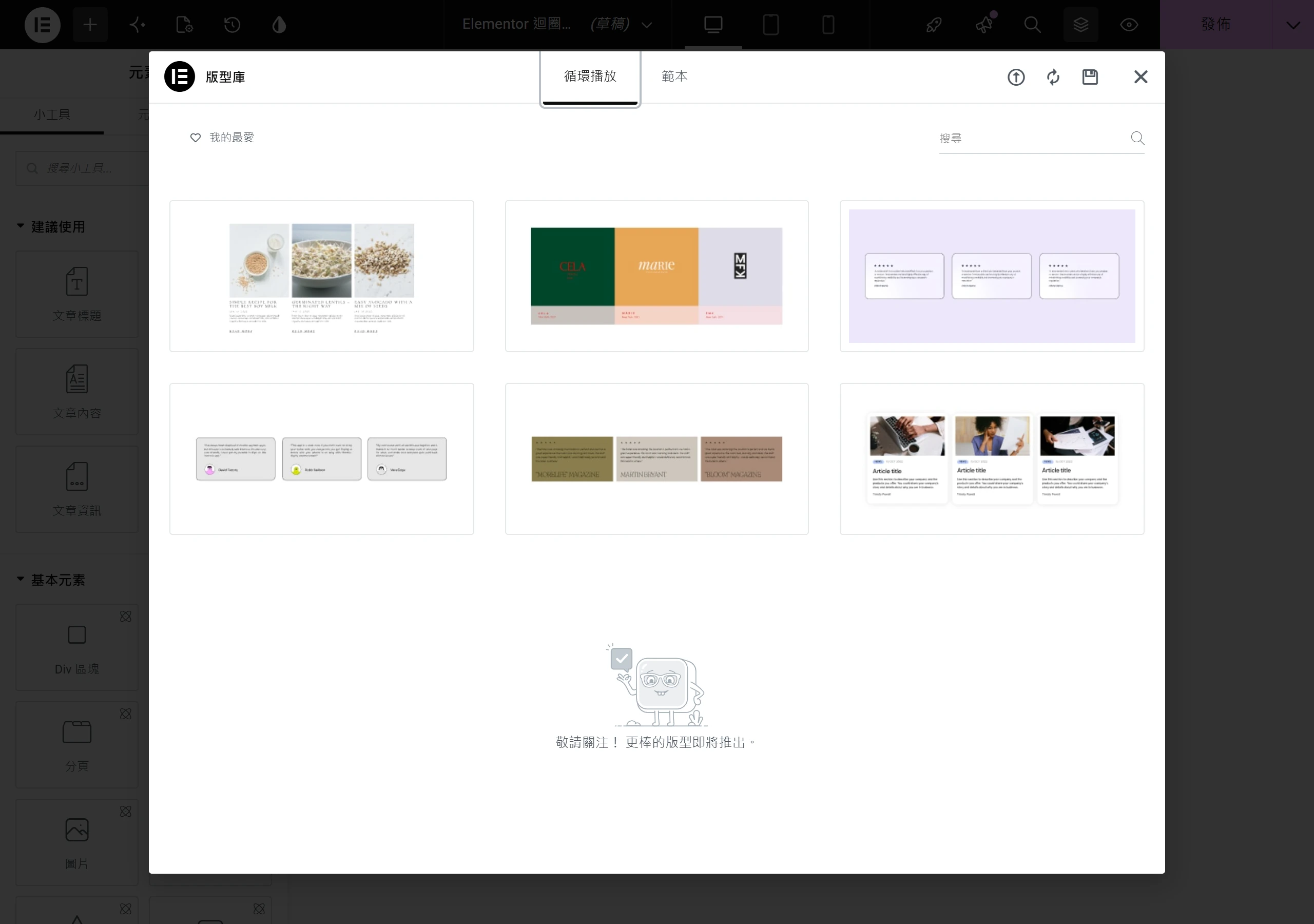Click the 搜尋 template search field
This screenshot has width=1314, height=924.
click(x=1033, y=139)
